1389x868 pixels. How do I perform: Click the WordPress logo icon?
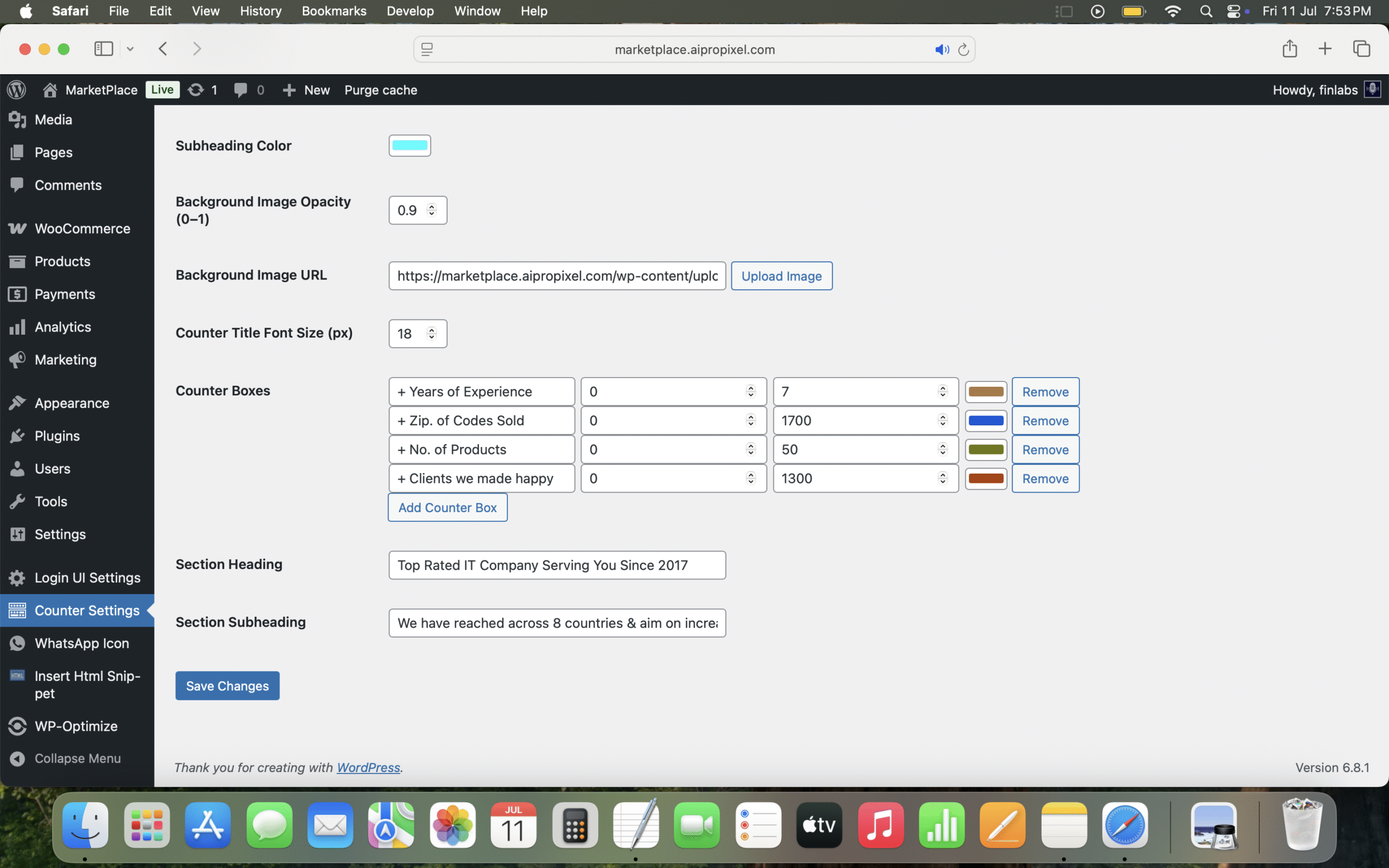coord(17,90)
